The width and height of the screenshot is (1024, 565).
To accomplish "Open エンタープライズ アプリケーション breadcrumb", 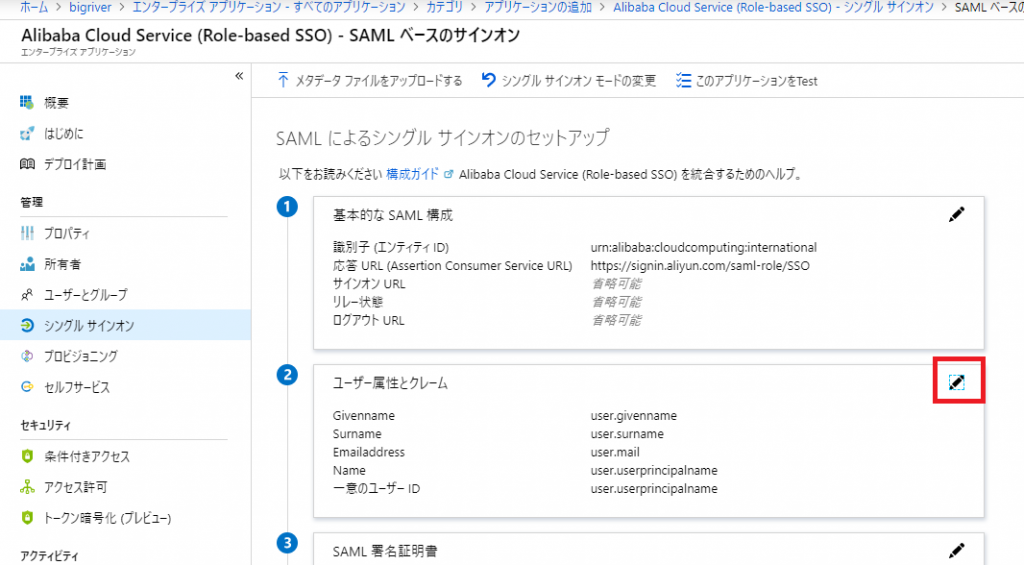I will 269,7.
